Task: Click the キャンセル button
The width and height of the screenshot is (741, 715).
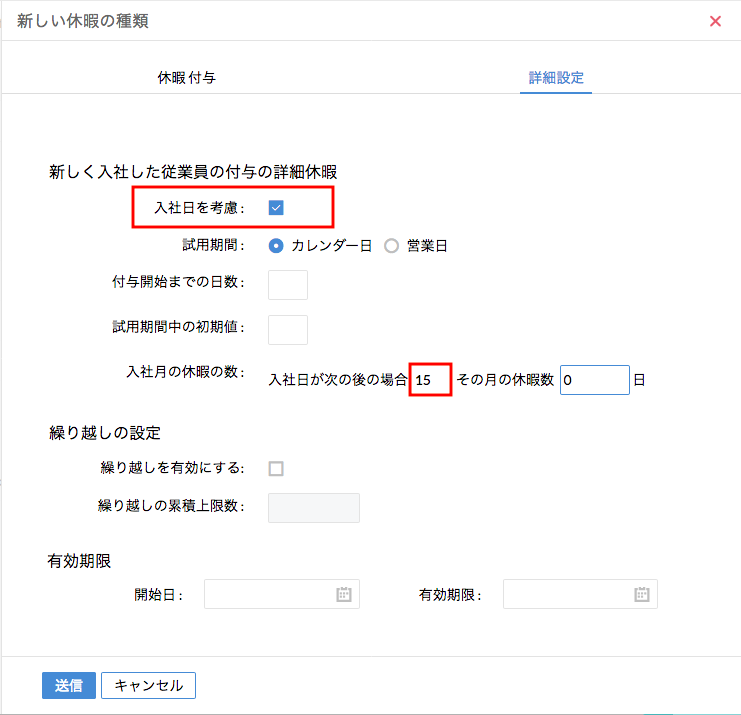Action: (x=148, y=685)
